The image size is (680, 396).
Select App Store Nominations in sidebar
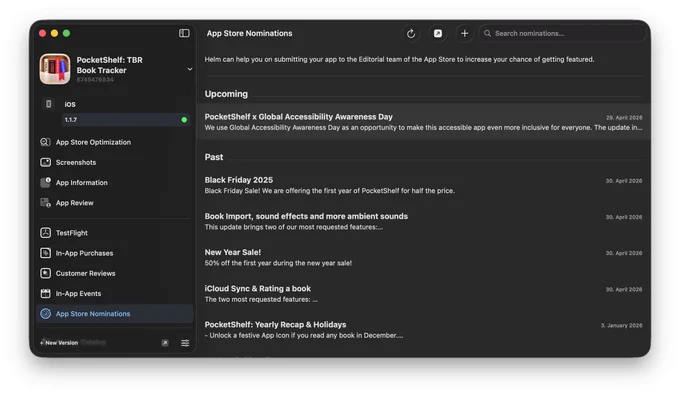tap(115, 314)
